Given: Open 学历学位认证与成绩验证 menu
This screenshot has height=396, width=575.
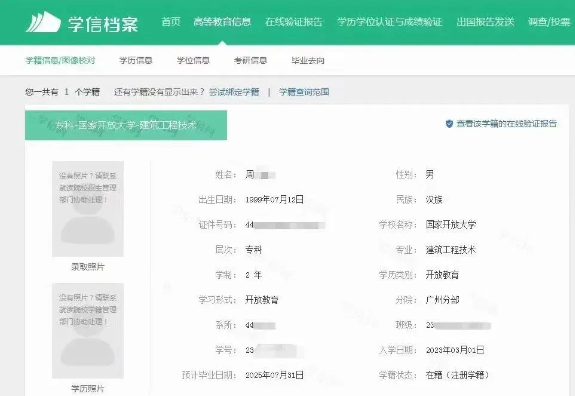Looking at the screenshot, I should 389,22.
